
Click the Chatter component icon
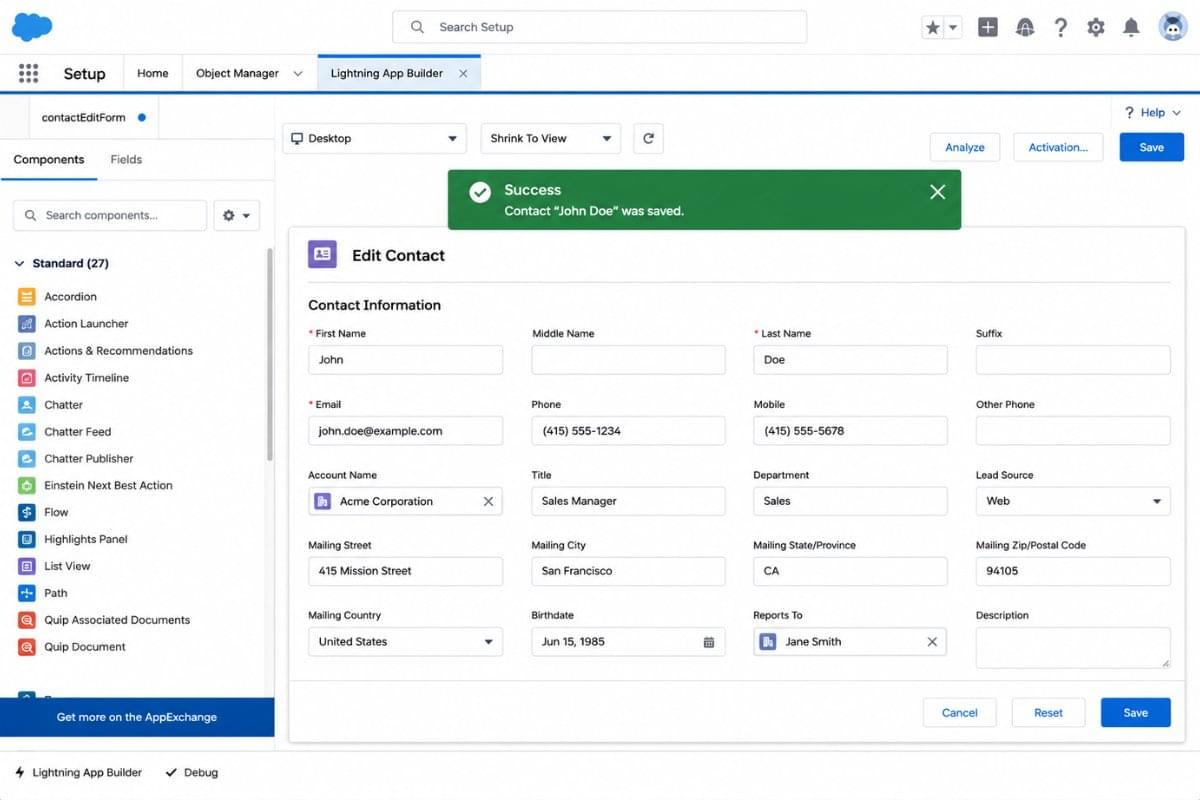pos(27,405)
